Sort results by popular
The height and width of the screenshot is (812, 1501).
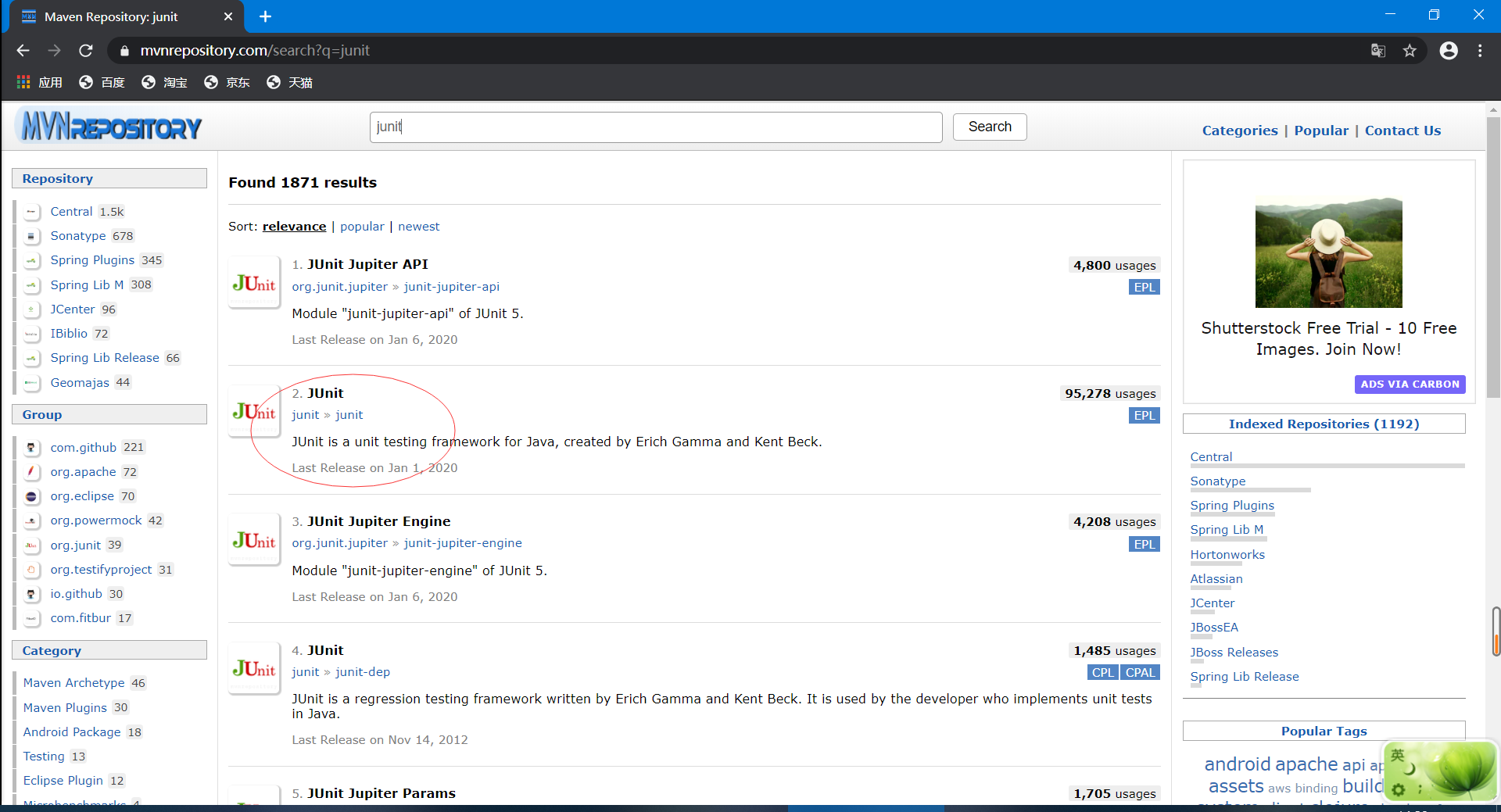coord(362,227)
